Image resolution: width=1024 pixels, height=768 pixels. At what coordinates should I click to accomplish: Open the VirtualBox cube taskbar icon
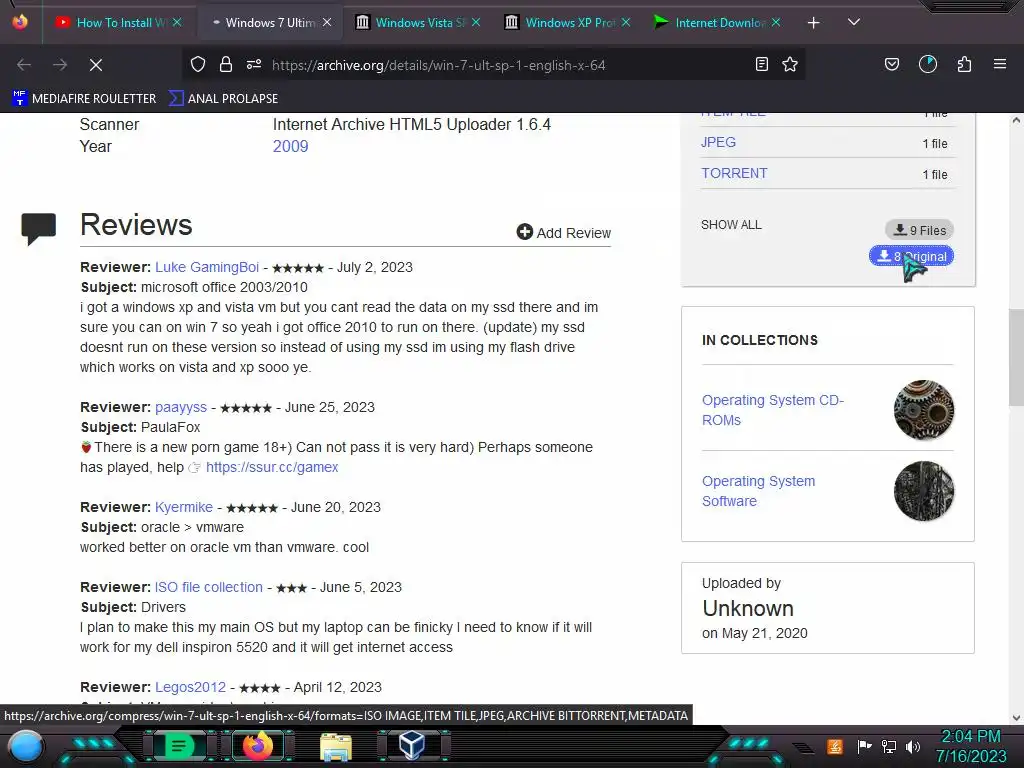click(412, 745)
